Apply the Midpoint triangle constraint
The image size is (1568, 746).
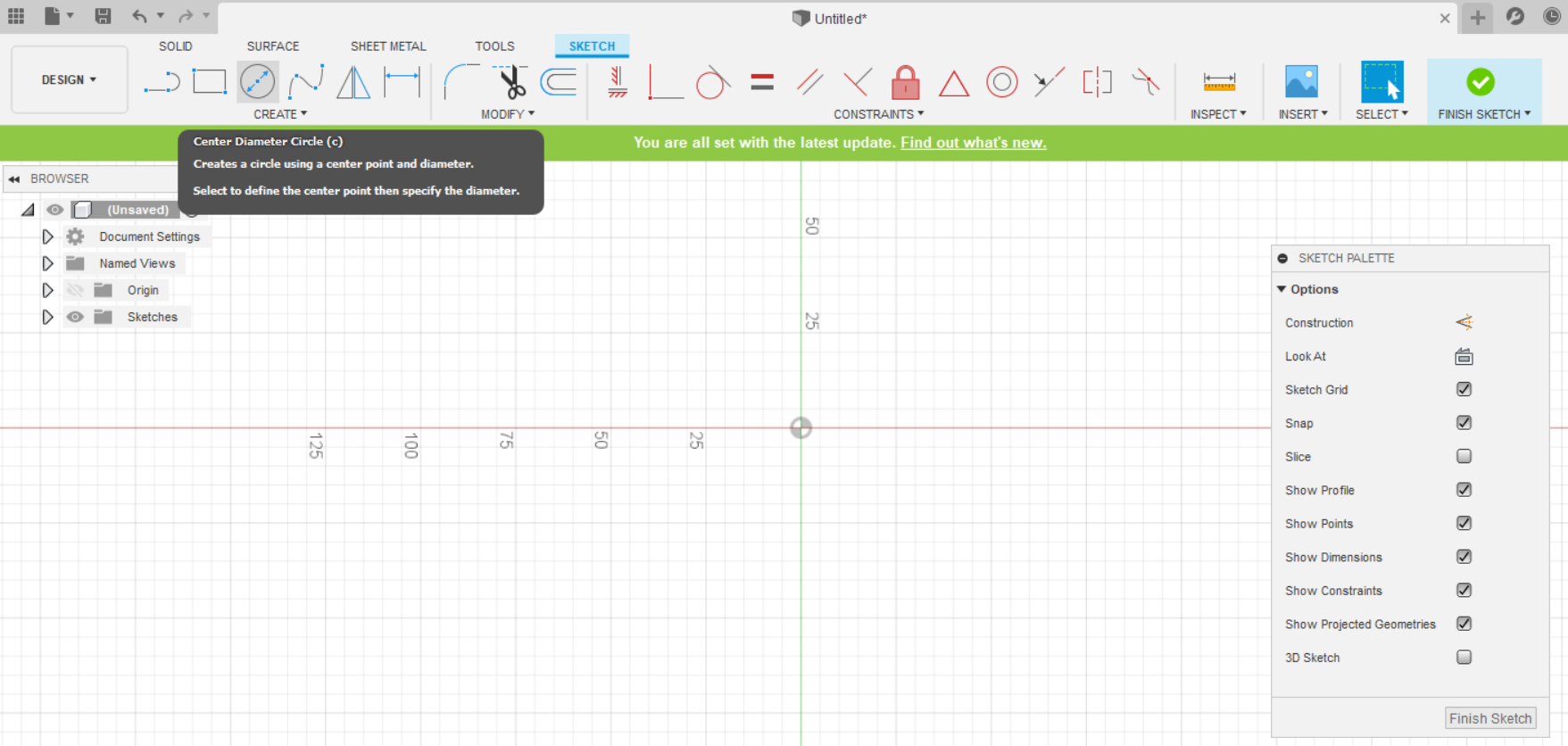pyautogui.click(x=954, y=83)
